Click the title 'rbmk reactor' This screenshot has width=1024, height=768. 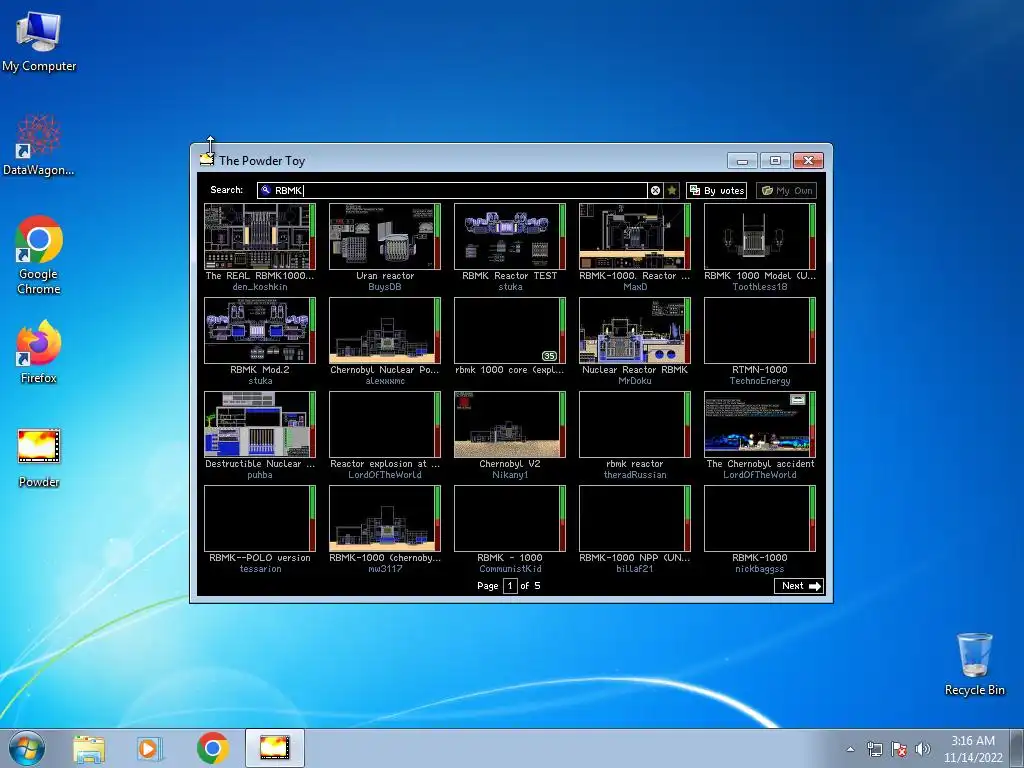pos(635,464)
